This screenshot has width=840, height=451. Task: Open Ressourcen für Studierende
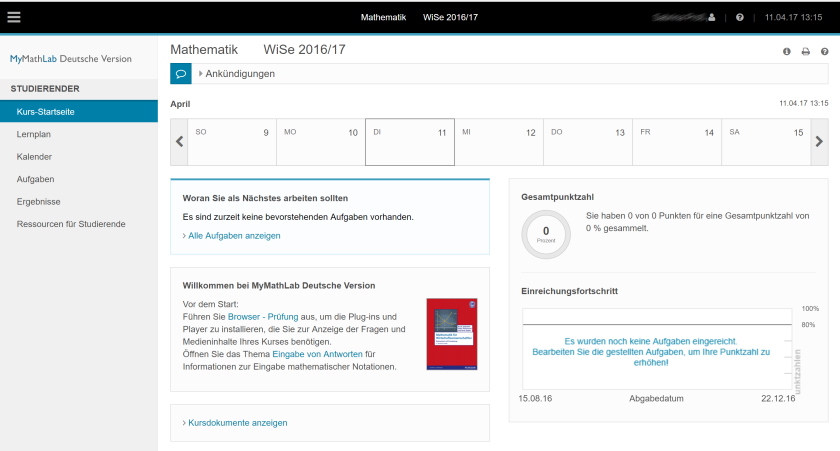click(71, 224)
